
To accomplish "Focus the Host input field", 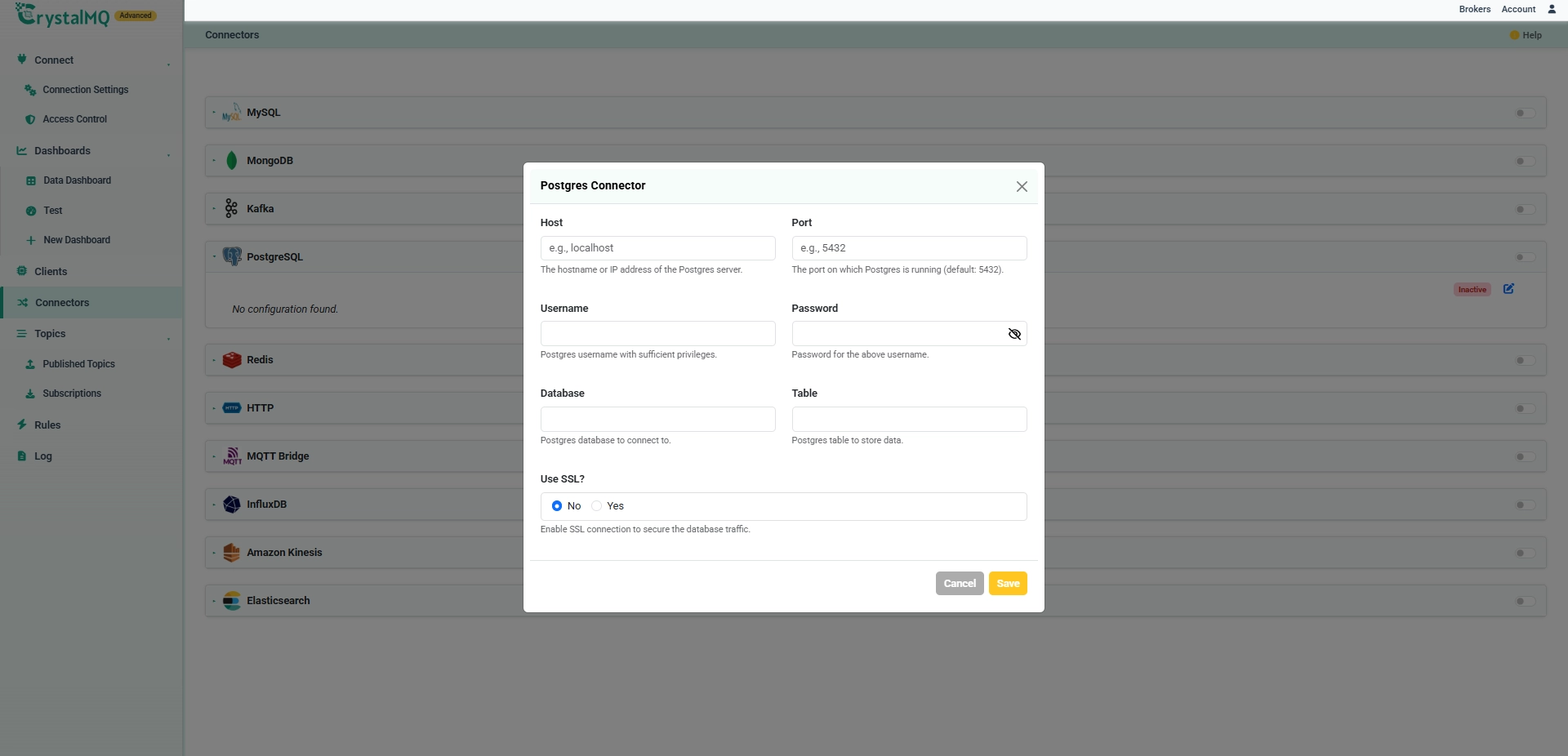I will [657, 248].
